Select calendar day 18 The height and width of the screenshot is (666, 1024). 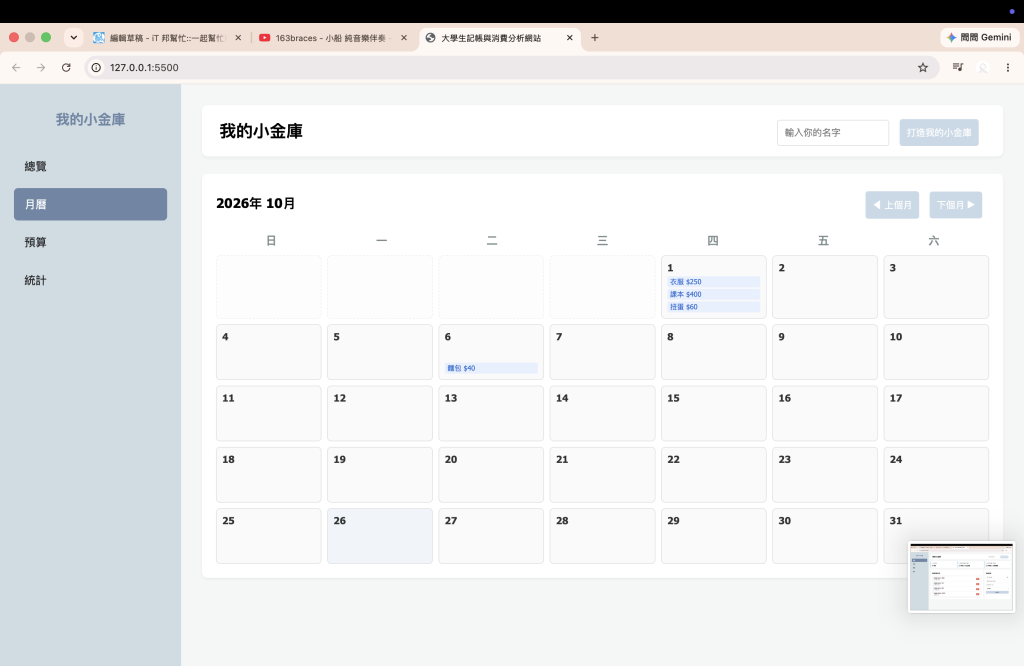point(268,475)
